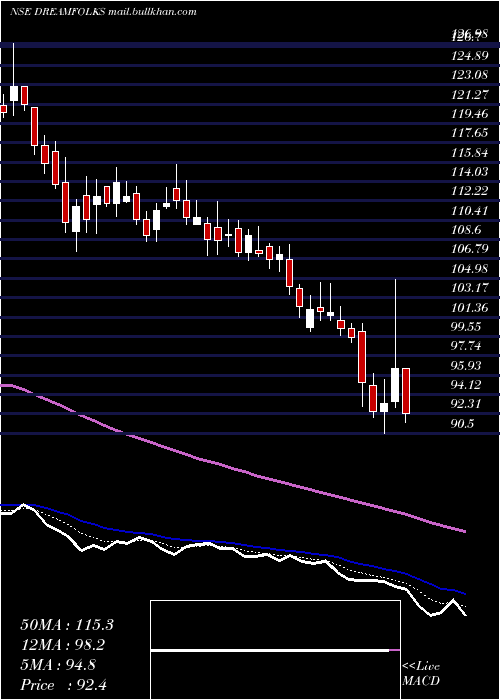Click the pink 50MA line
500x700 pixels.
(x=232, y=467)
